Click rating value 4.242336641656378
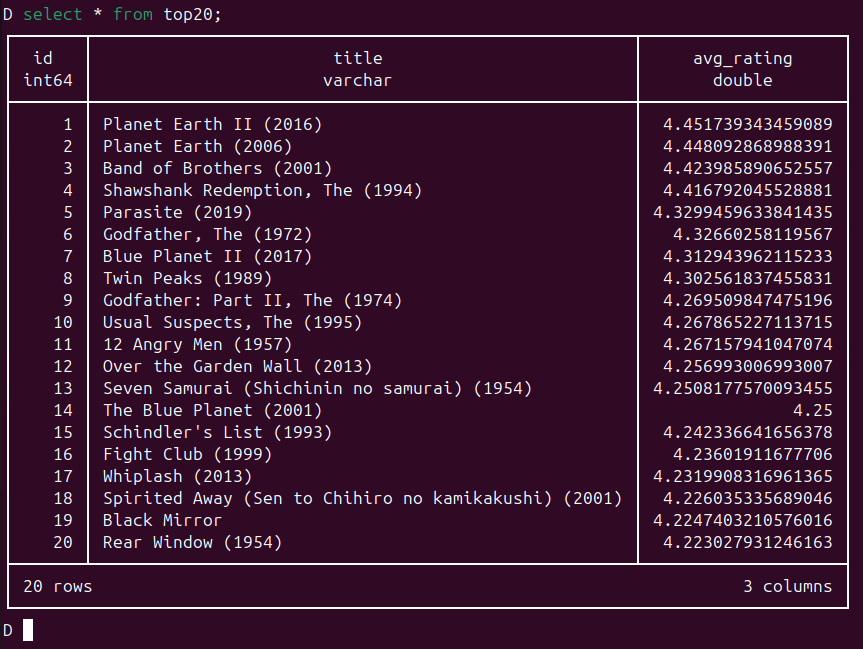 [747, 433]
